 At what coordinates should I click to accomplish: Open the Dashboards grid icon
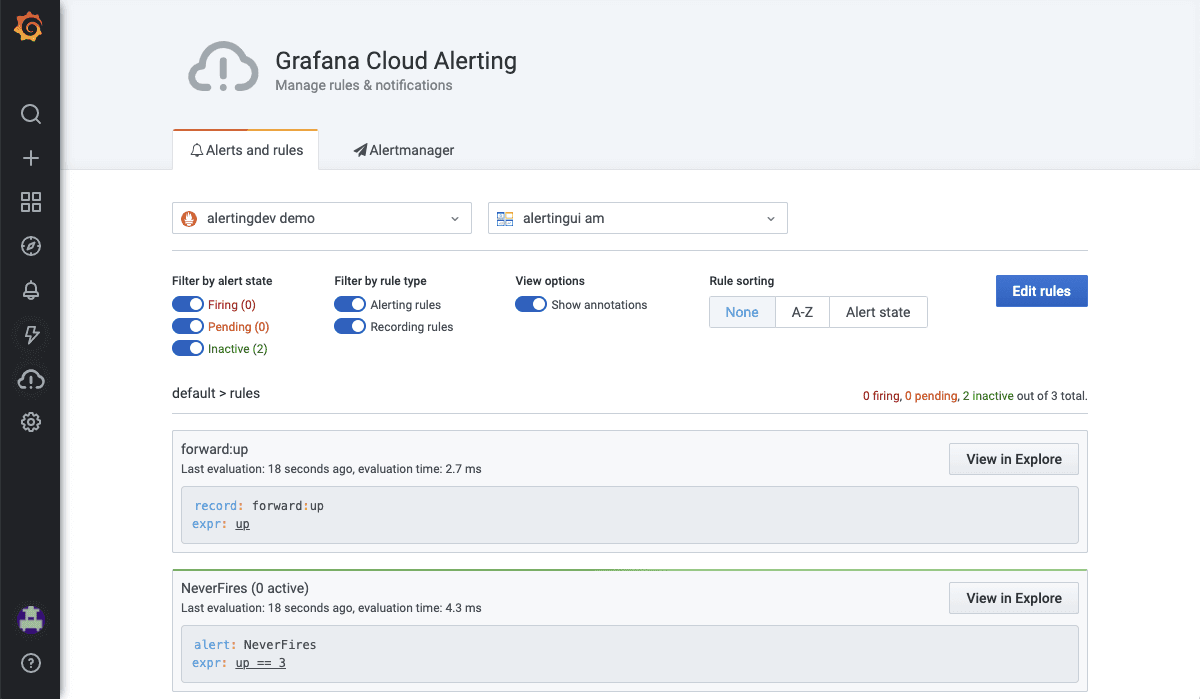click(31, 202)
